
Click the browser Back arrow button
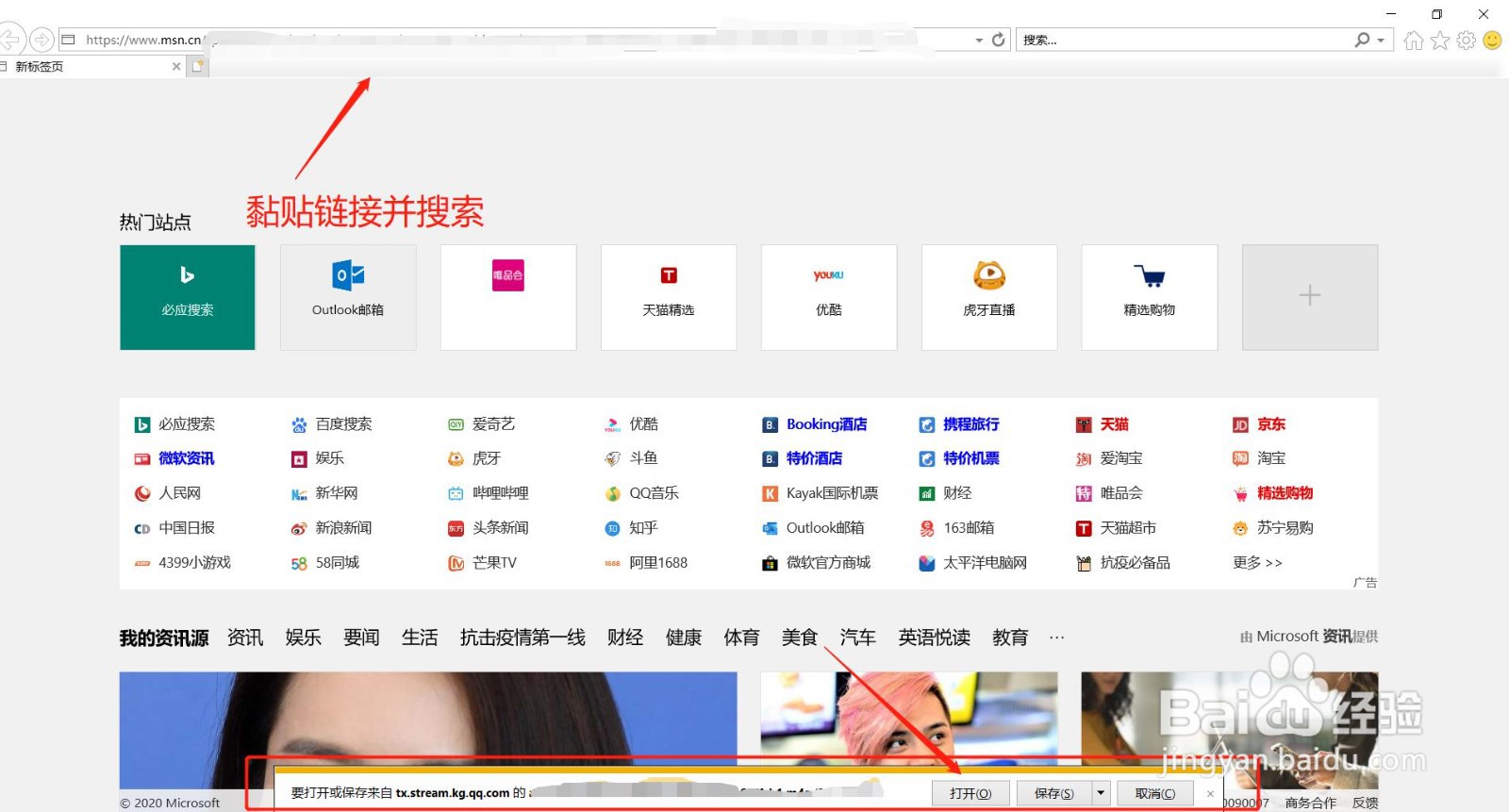9,40
